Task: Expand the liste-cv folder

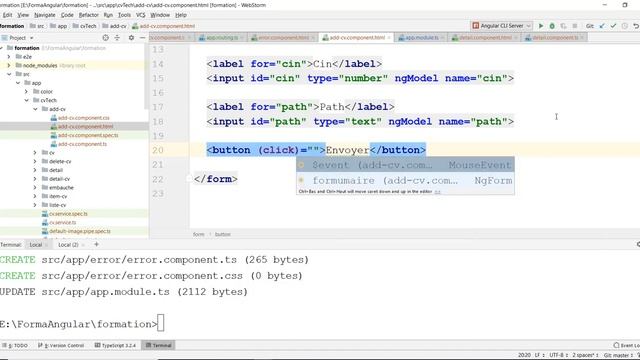Action: pos(35,205)
